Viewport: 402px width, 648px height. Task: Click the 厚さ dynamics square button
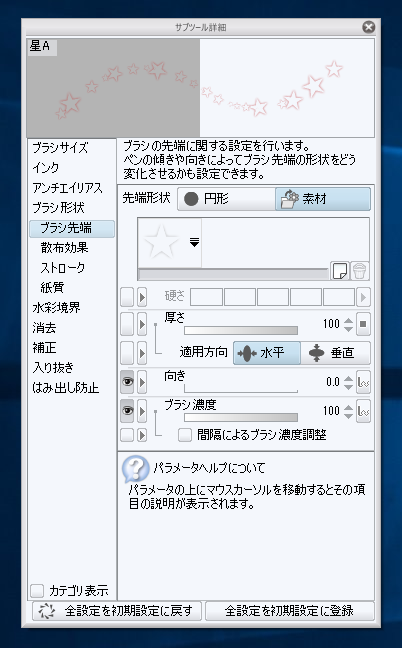[x=364, y=324]
